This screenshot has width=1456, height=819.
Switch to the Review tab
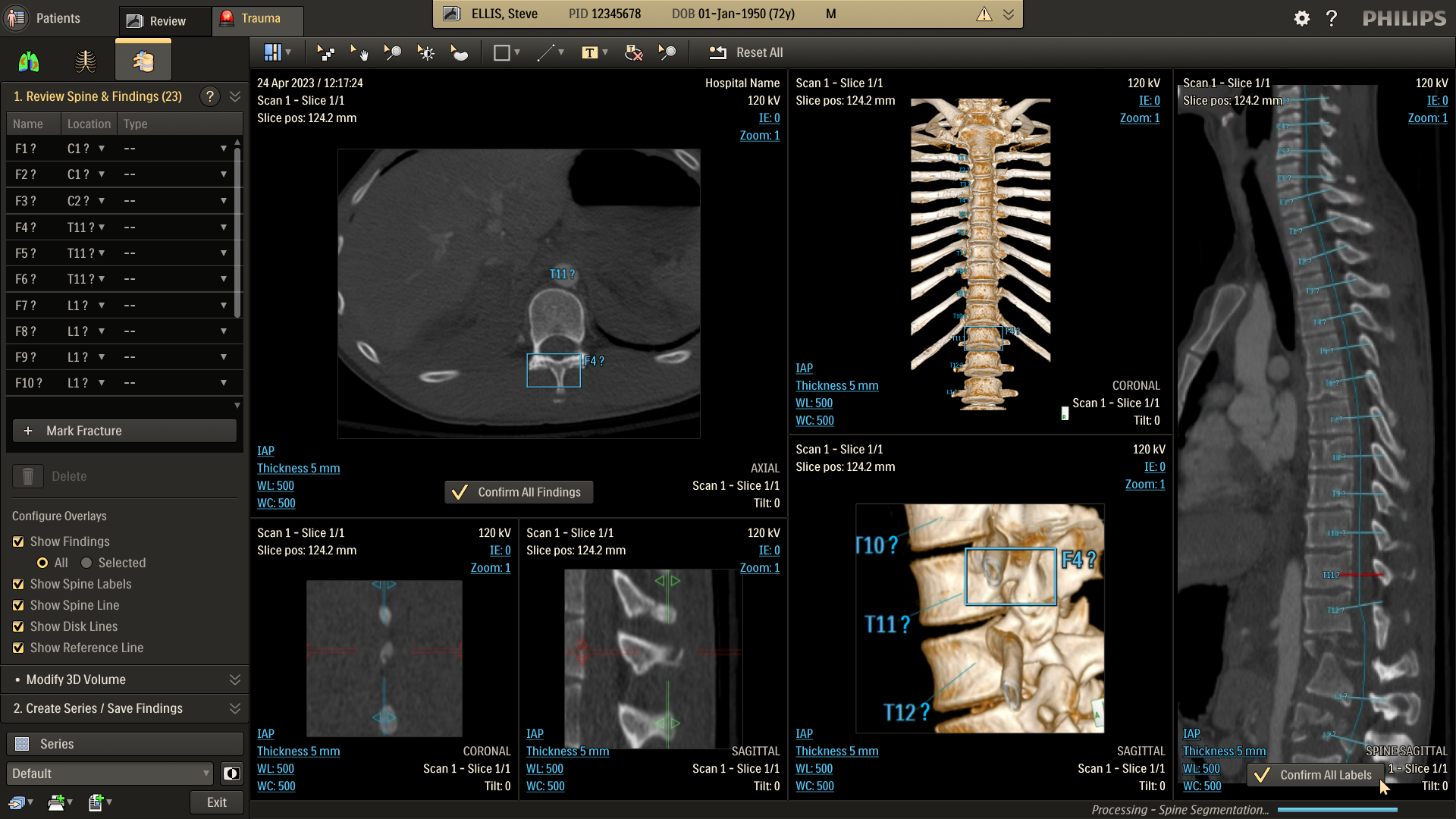164,21
